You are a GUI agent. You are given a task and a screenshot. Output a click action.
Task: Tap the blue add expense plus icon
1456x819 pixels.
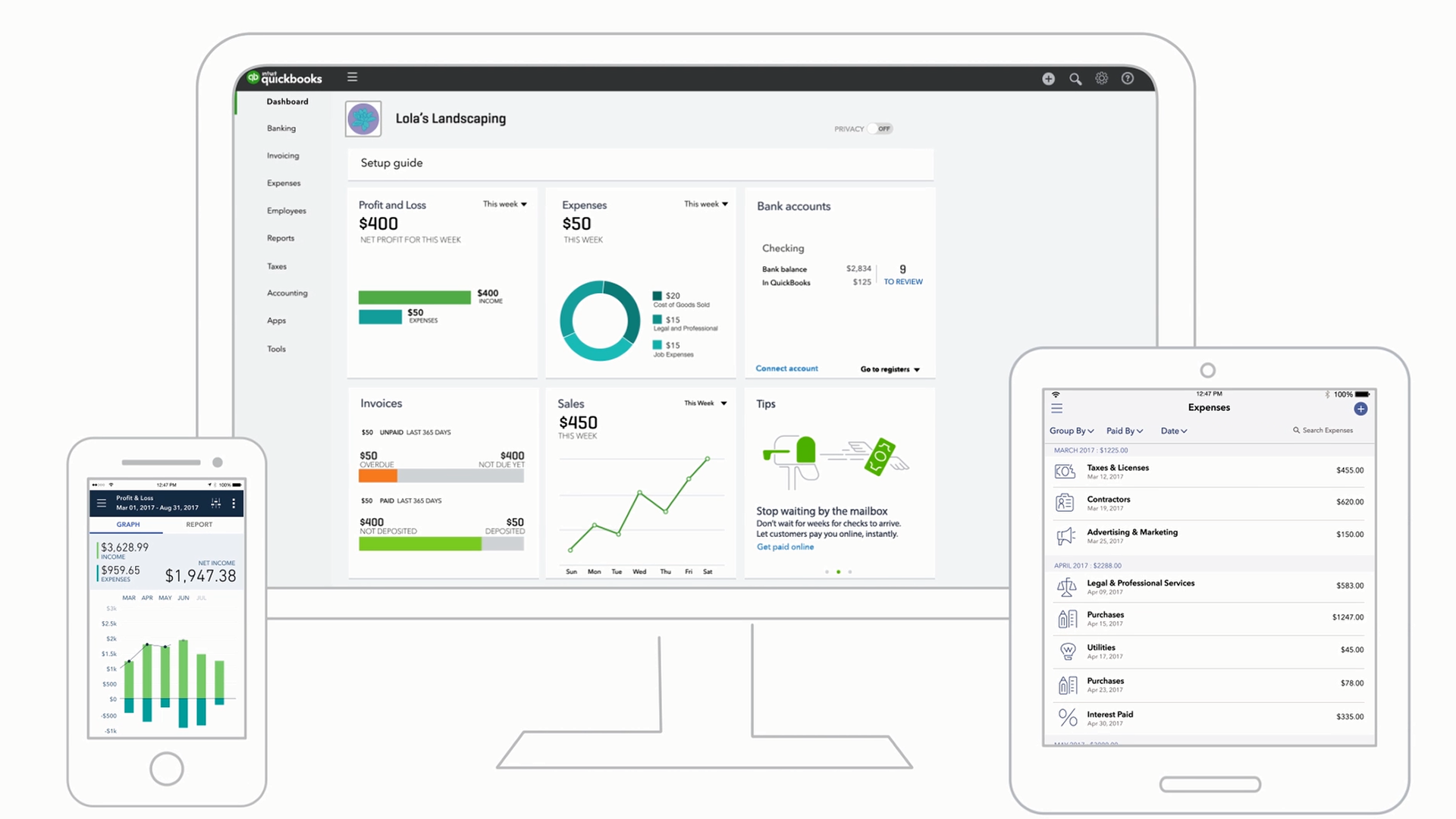click(1360, 409)
